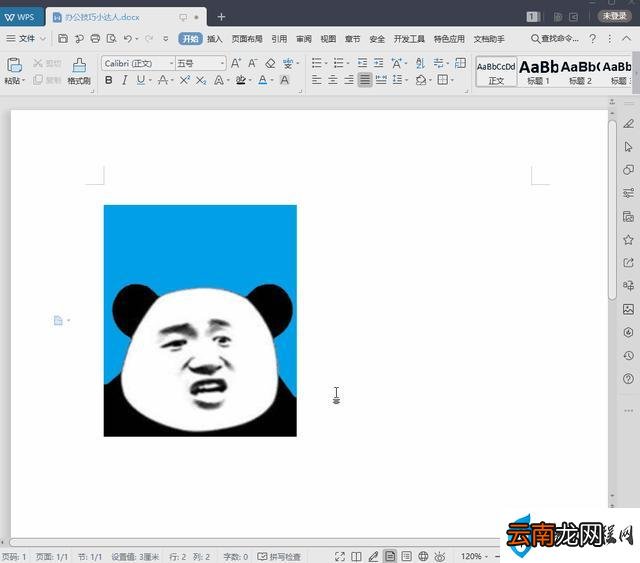Image resolution: width=640 pixels, height=563 pixels.
Task: Open the 引用 (References) tab
Action: [x=279, y=39]
